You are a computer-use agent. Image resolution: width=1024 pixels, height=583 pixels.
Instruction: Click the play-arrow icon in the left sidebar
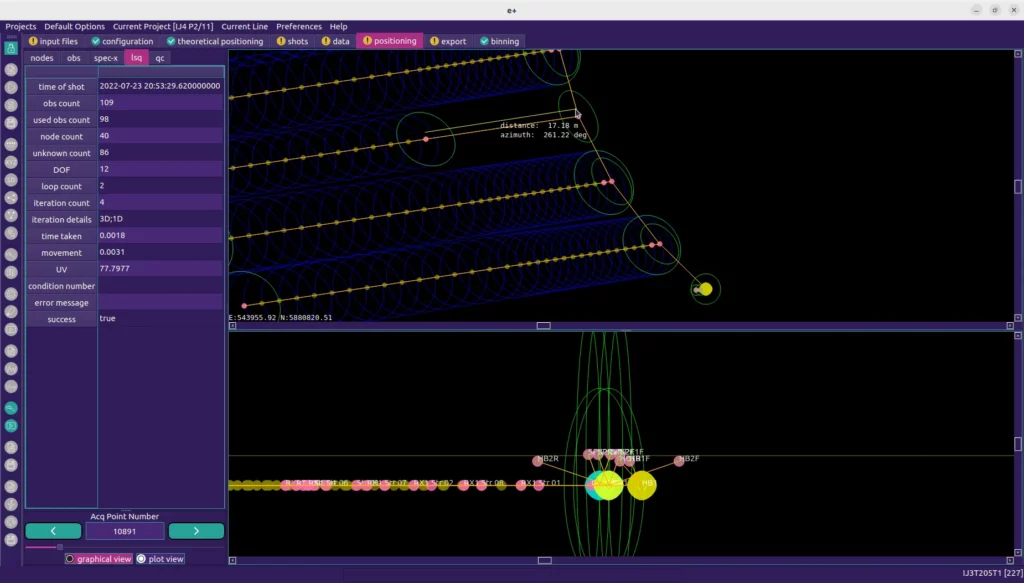(x=11, y=87)
